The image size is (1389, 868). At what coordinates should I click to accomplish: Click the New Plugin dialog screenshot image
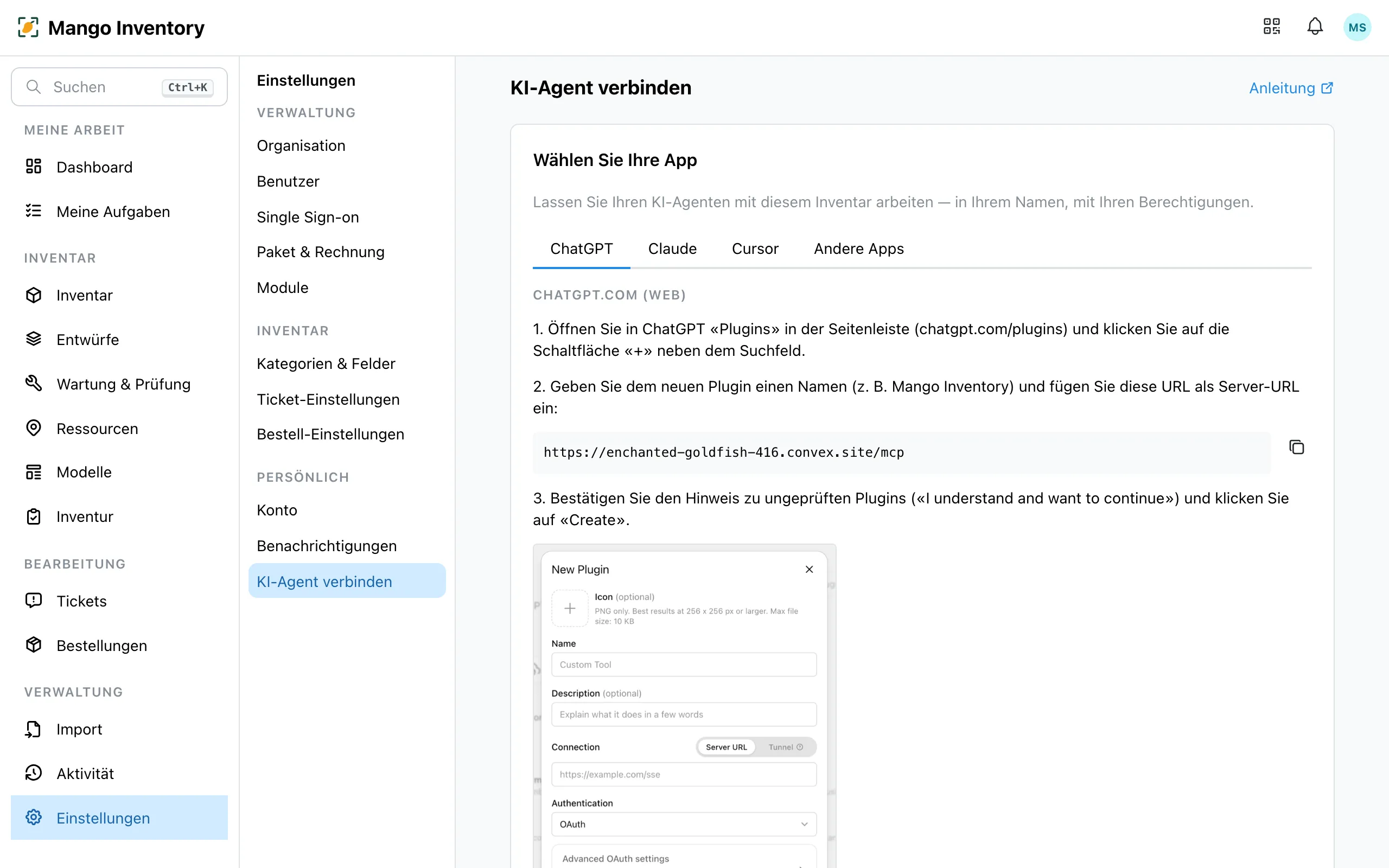684,706
